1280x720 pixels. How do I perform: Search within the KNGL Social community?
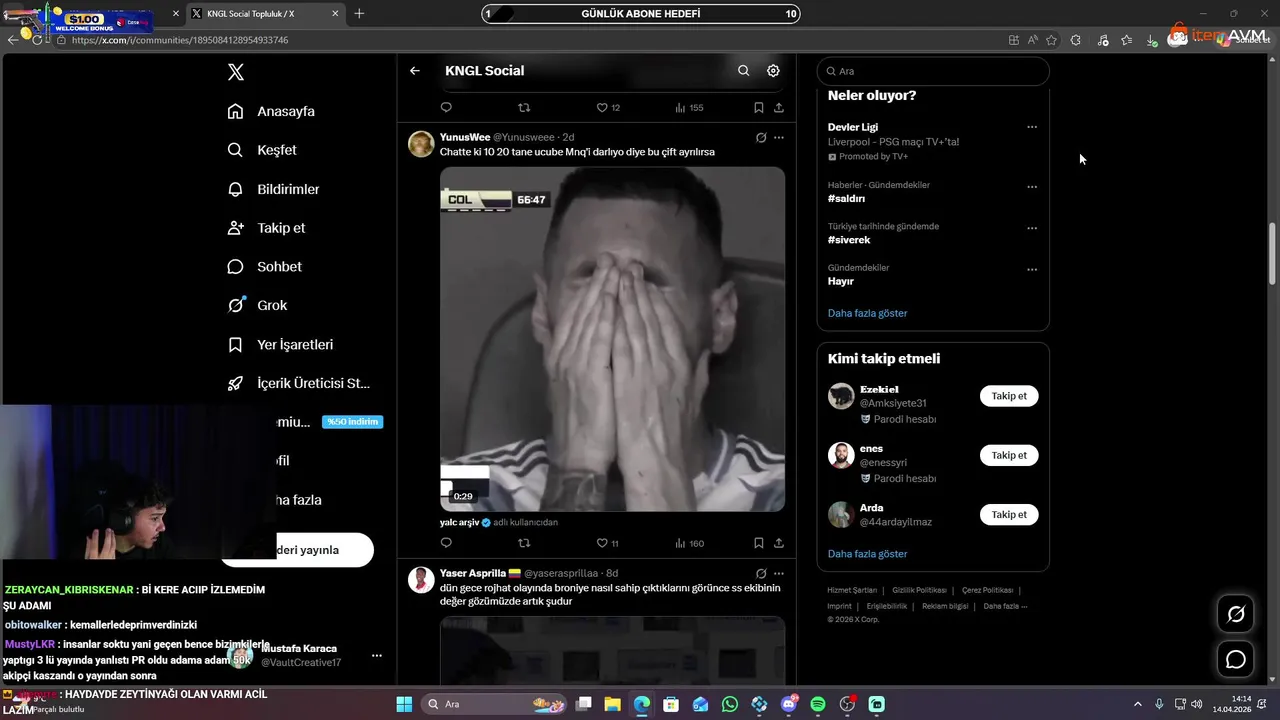coord(743,71)
